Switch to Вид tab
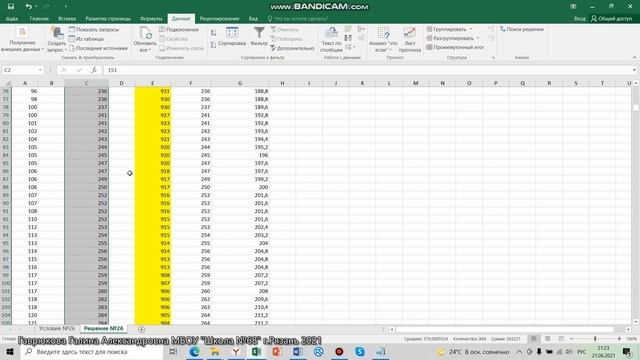 (x=253, y=19)
